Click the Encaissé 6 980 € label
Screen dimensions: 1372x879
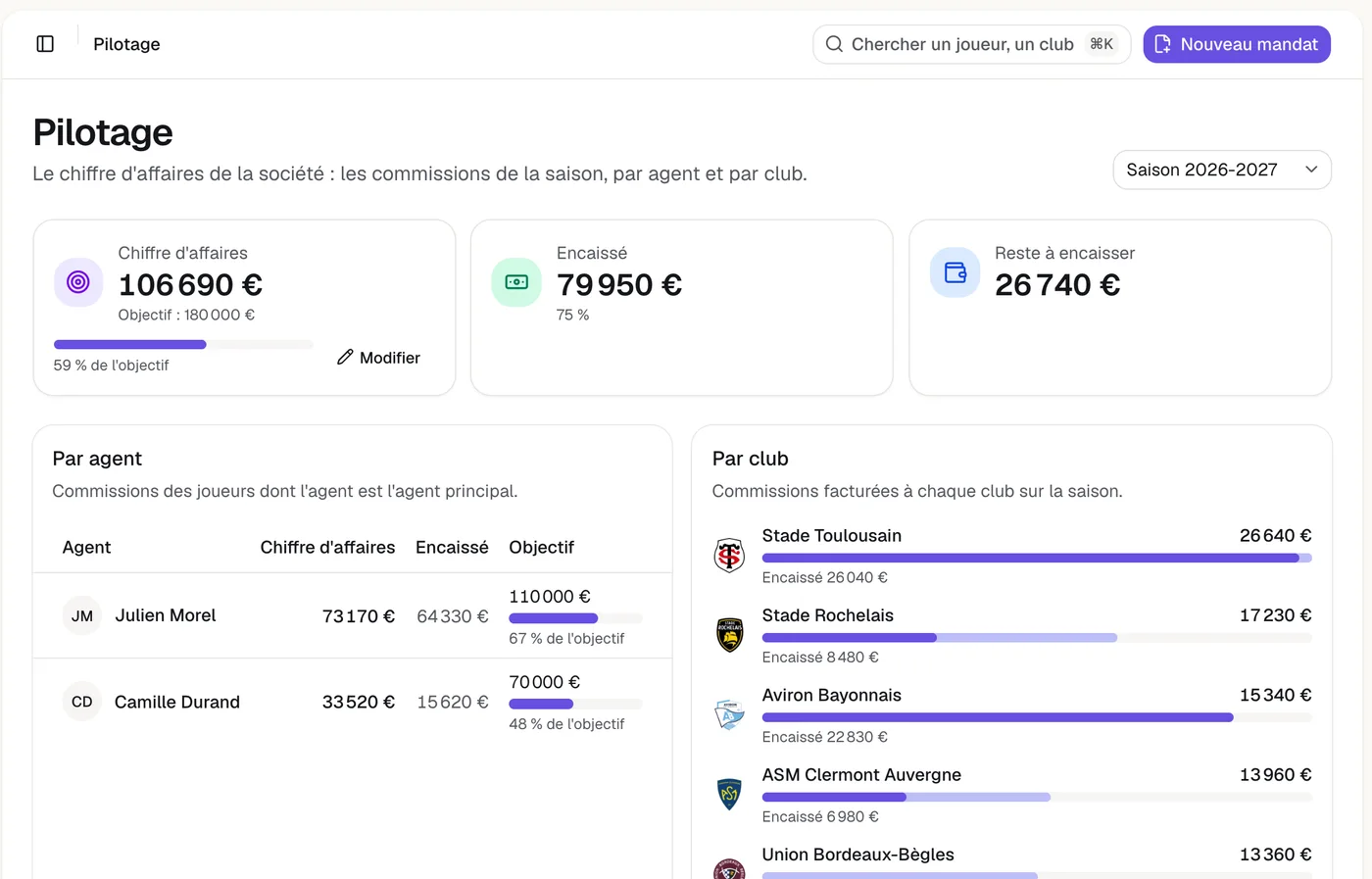pos(820,816)
